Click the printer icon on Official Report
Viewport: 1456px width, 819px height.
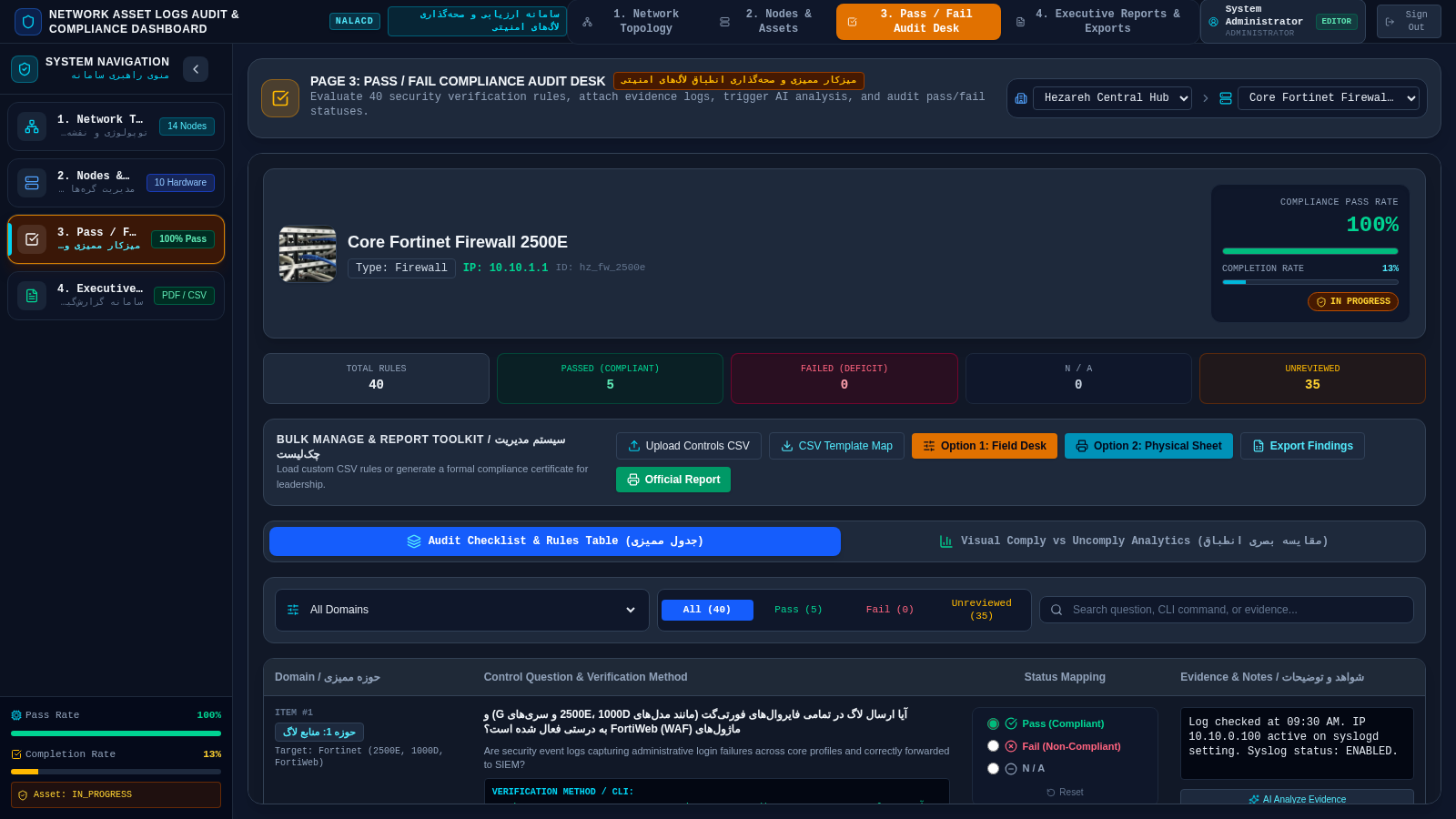[633, 480]
